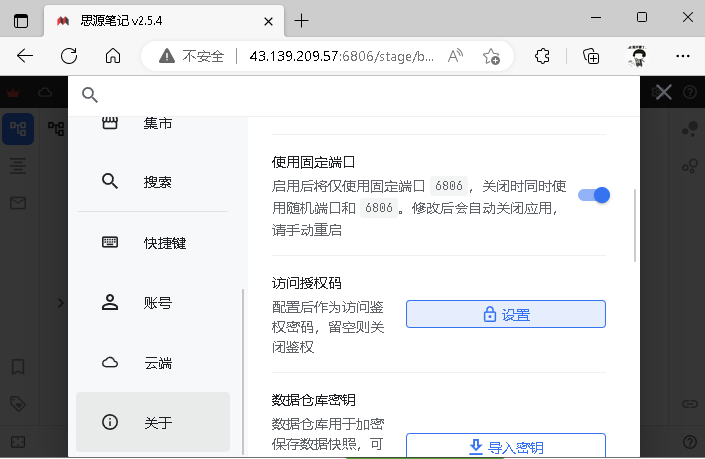Click the top-right help icon in toolbar
The width and height of the screenshot is (705, 459).
pyautogui.click(x=690, y=93)
